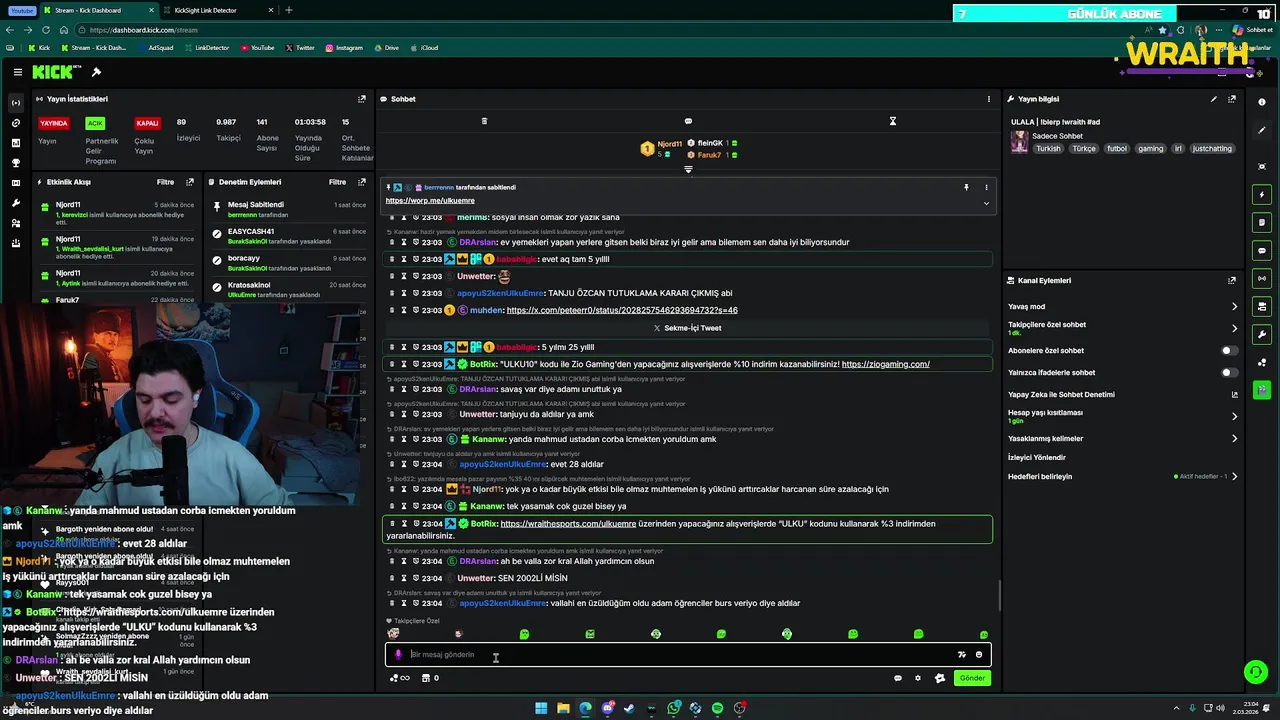Viewport: 1280px width, 720px height.
Task: Open the emoji picker in message box
Action: 979,655
